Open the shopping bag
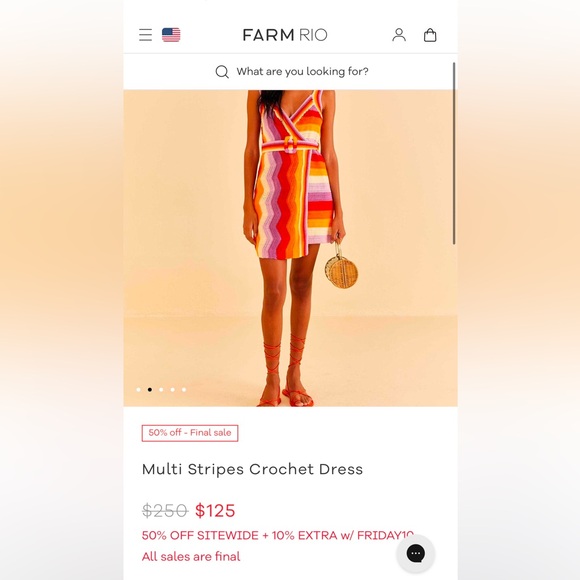The width and height of the screenshot is (580, 580). point(430,35)
